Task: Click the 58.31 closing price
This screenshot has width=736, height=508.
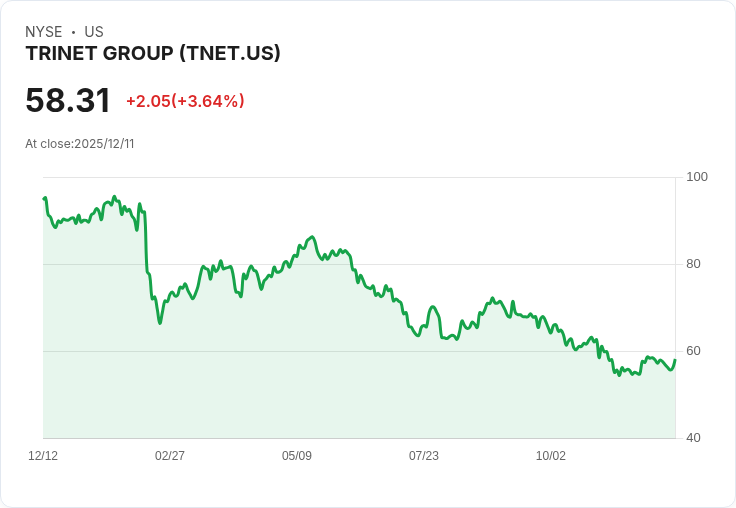Action: pyautogui.click(x=68, y=101)
